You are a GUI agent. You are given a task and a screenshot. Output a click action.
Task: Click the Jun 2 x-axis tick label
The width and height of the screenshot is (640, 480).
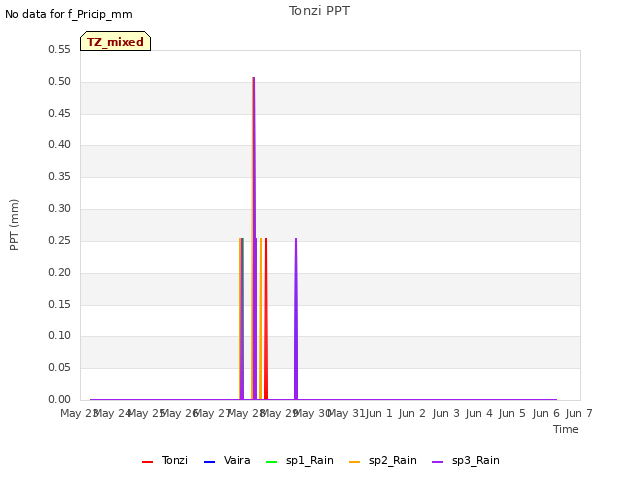tap(412, 413)
